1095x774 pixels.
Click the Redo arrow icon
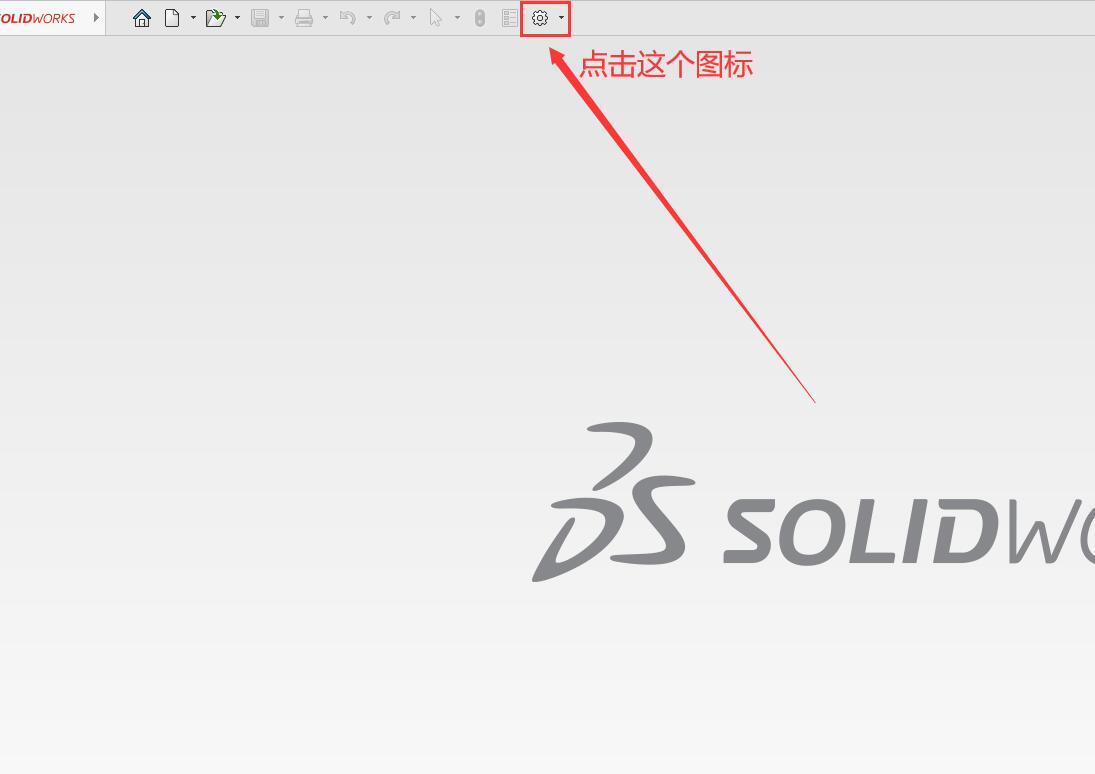[392, 18]
